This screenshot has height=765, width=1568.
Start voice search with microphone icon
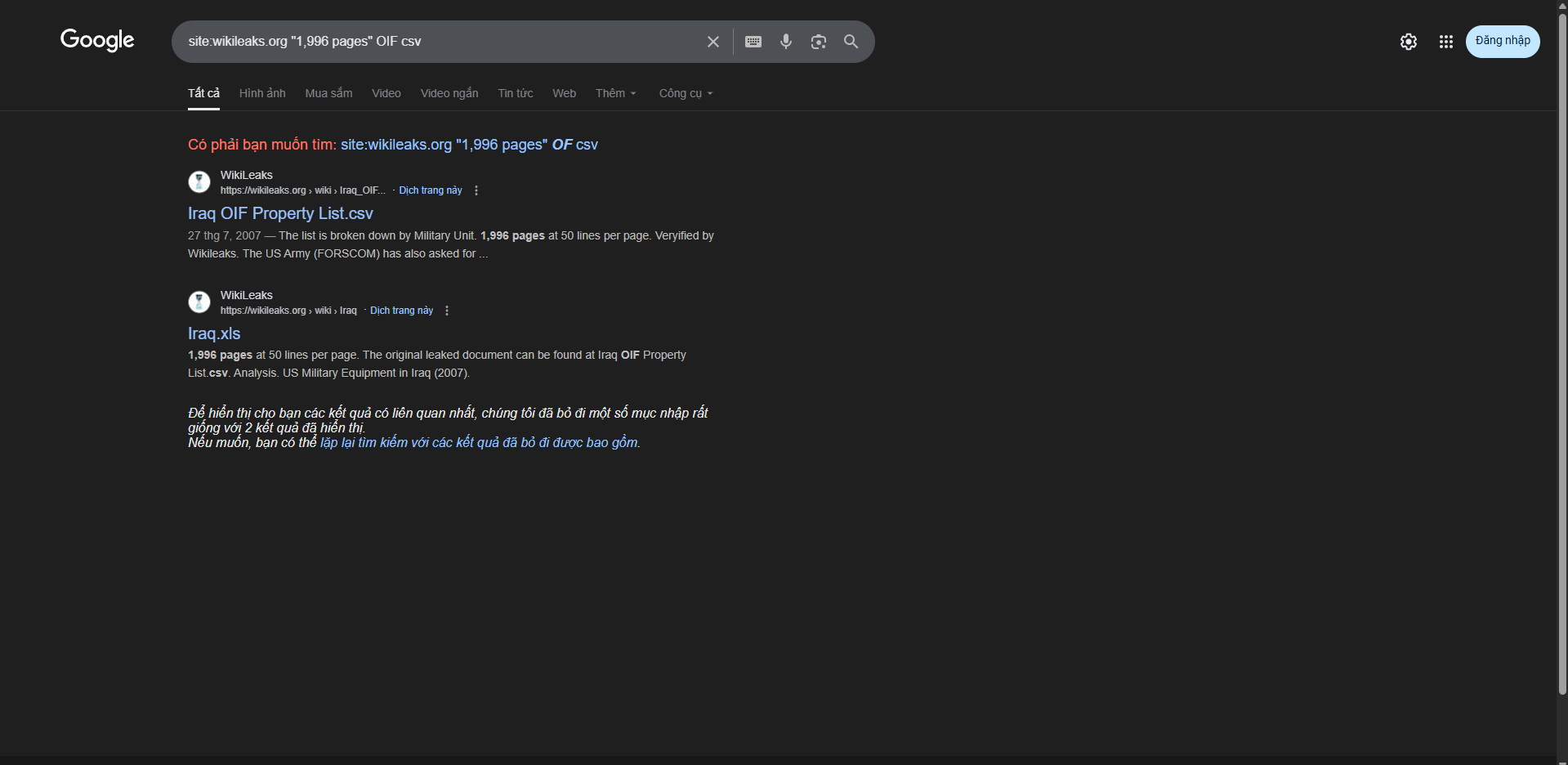786,42
